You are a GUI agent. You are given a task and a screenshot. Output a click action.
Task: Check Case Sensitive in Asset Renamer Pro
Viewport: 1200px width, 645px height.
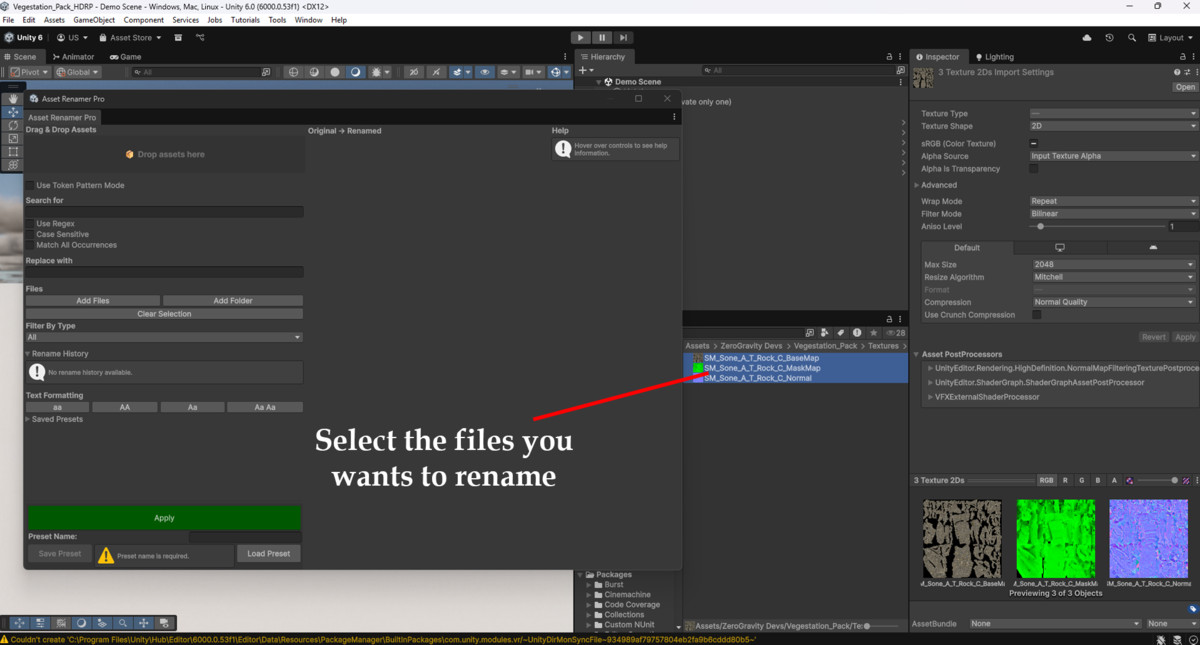28,234
